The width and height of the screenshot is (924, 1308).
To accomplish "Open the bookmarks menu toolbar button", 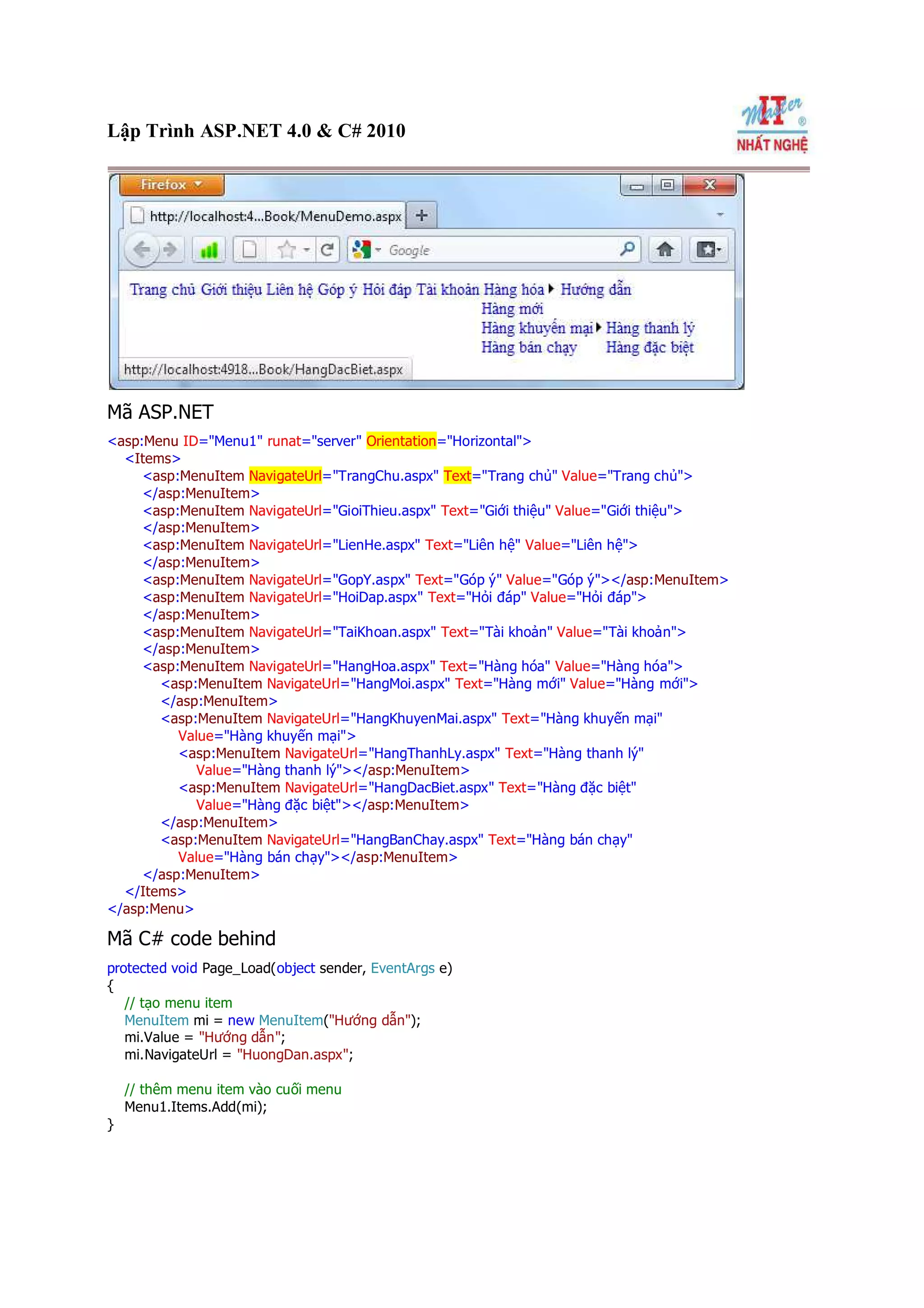I will [x=708, y=250].
